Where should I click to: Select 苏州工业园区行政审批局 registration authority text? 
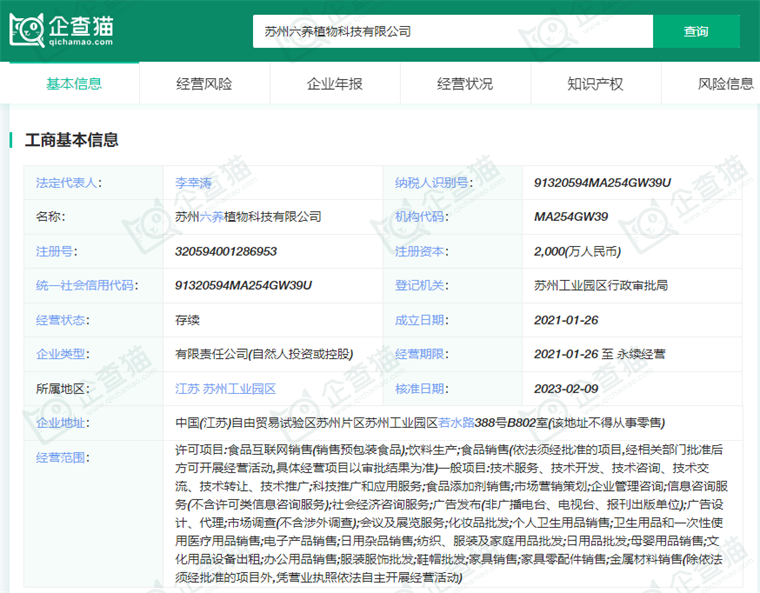(x=601, y=285)
